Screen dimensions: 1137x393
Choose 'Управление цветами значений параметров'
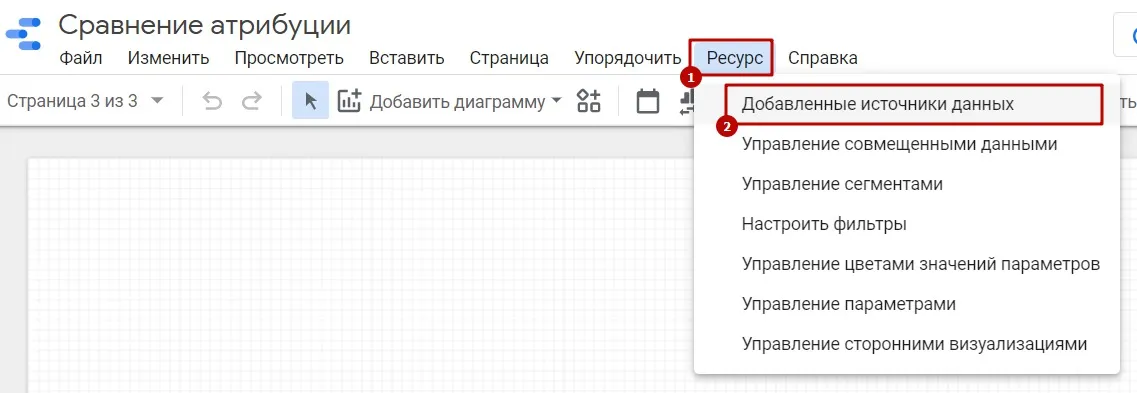tap(906, 264)
